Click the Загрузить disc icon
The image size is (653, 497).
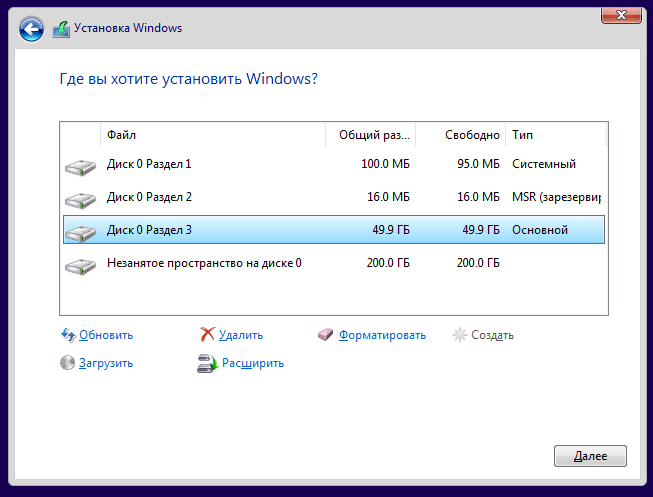coord(67,362)
